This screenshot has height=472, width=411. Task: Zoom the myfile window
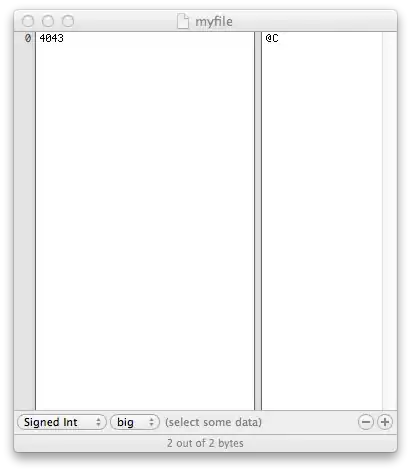click(68, 21)
